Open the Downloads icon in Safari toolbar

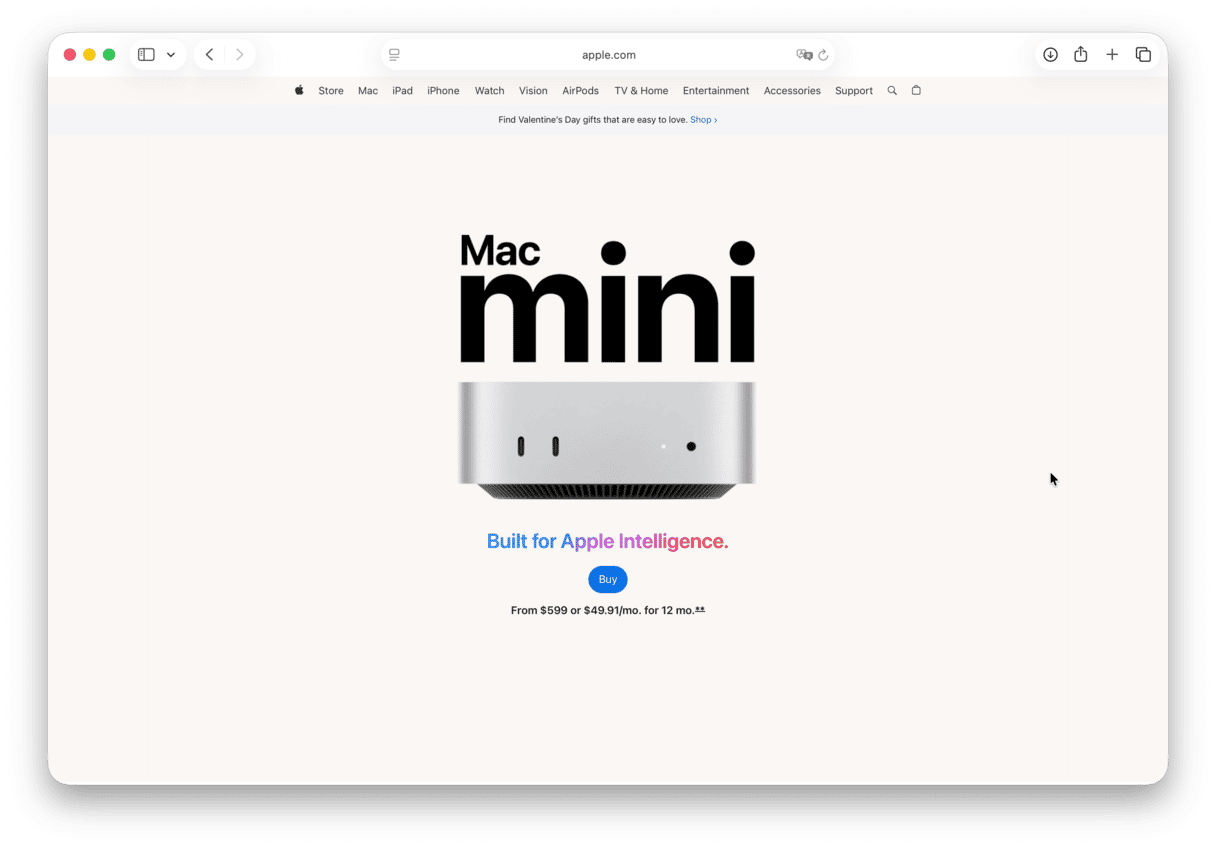tap(1050, 54)
